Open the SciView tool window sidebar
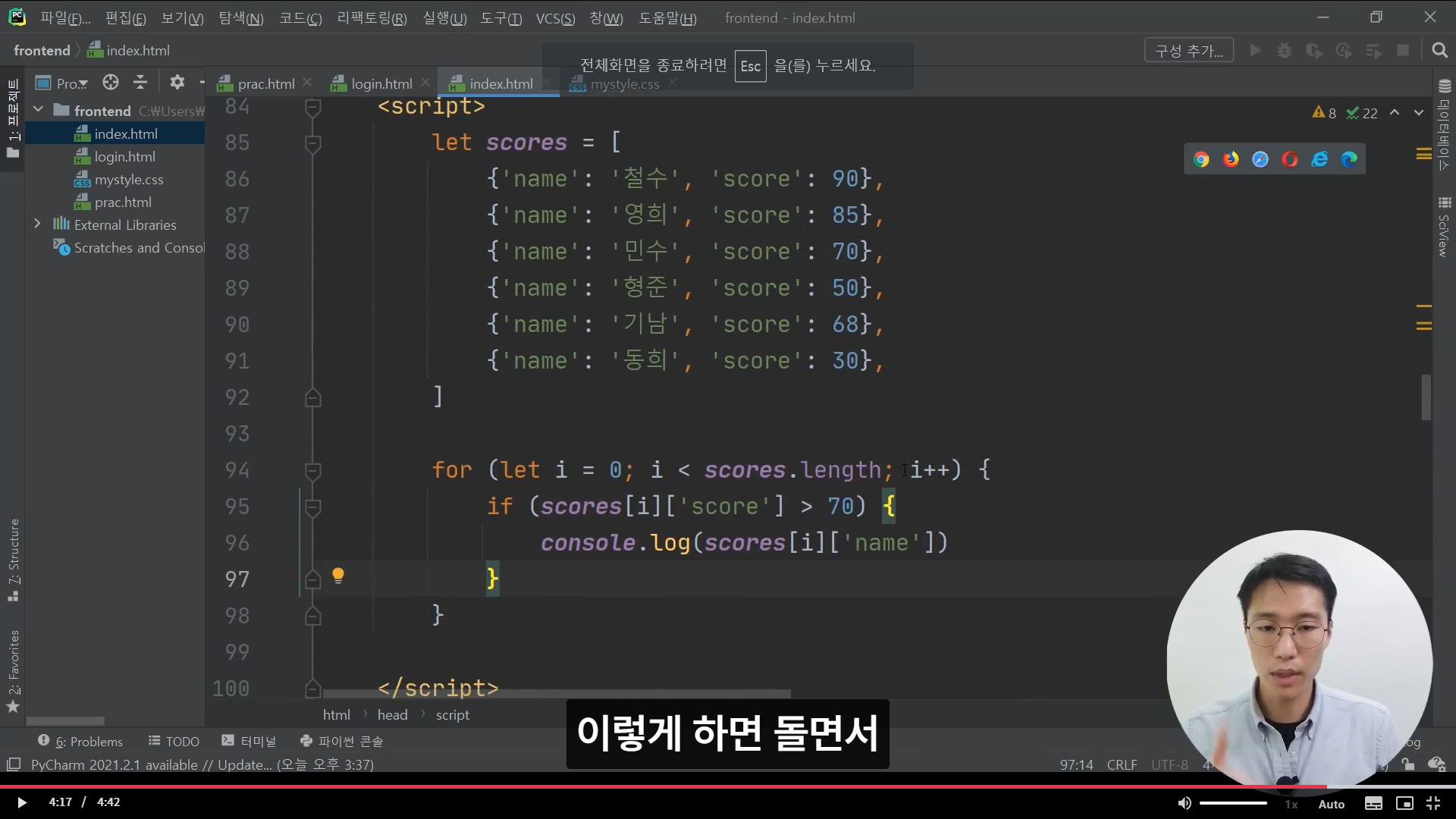 point(1445,227)
